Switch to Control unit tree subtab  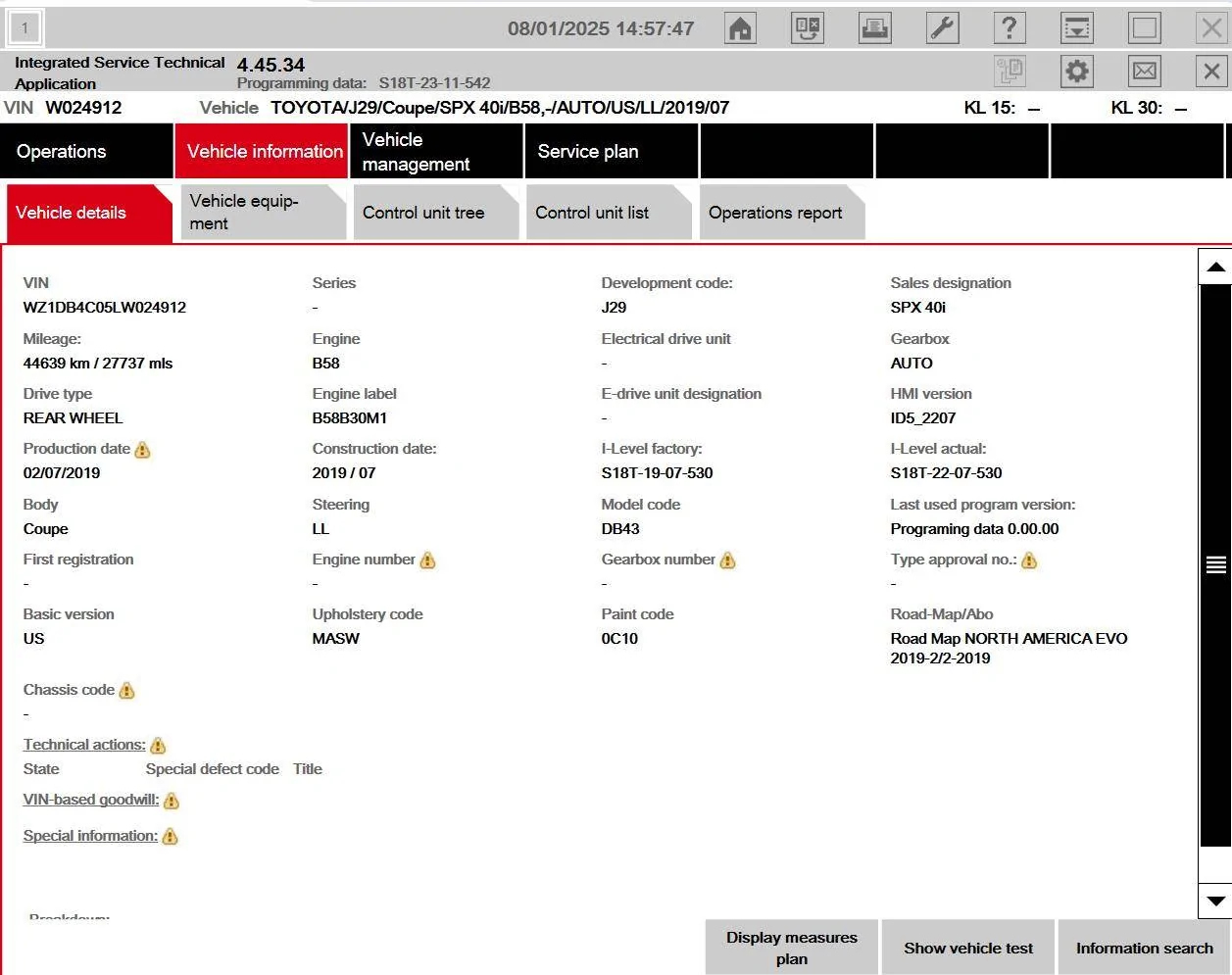pos(435,213)
